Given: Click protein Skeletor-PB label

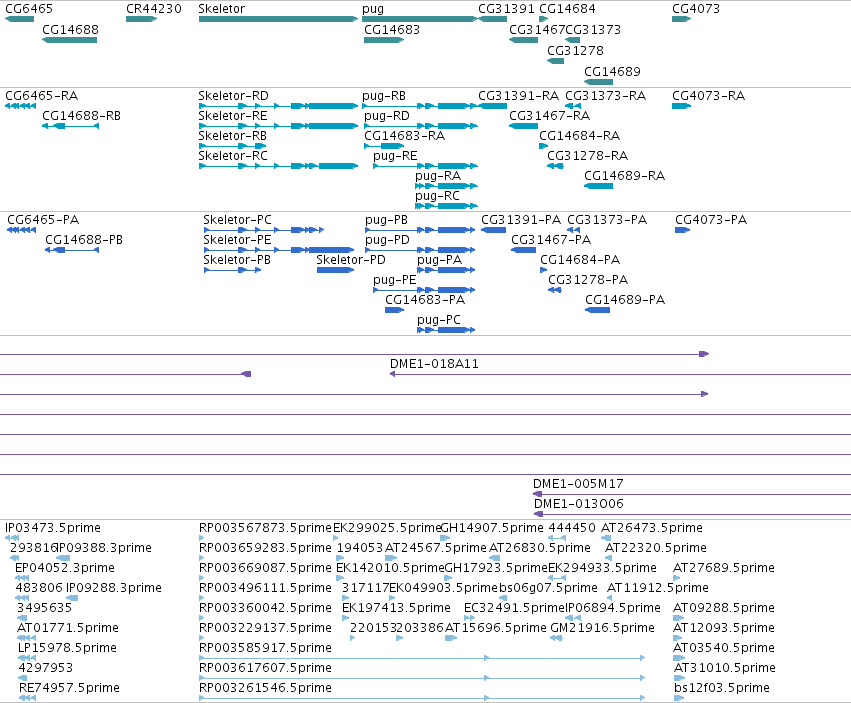Looking at the screenshot, I should point(237,260).
